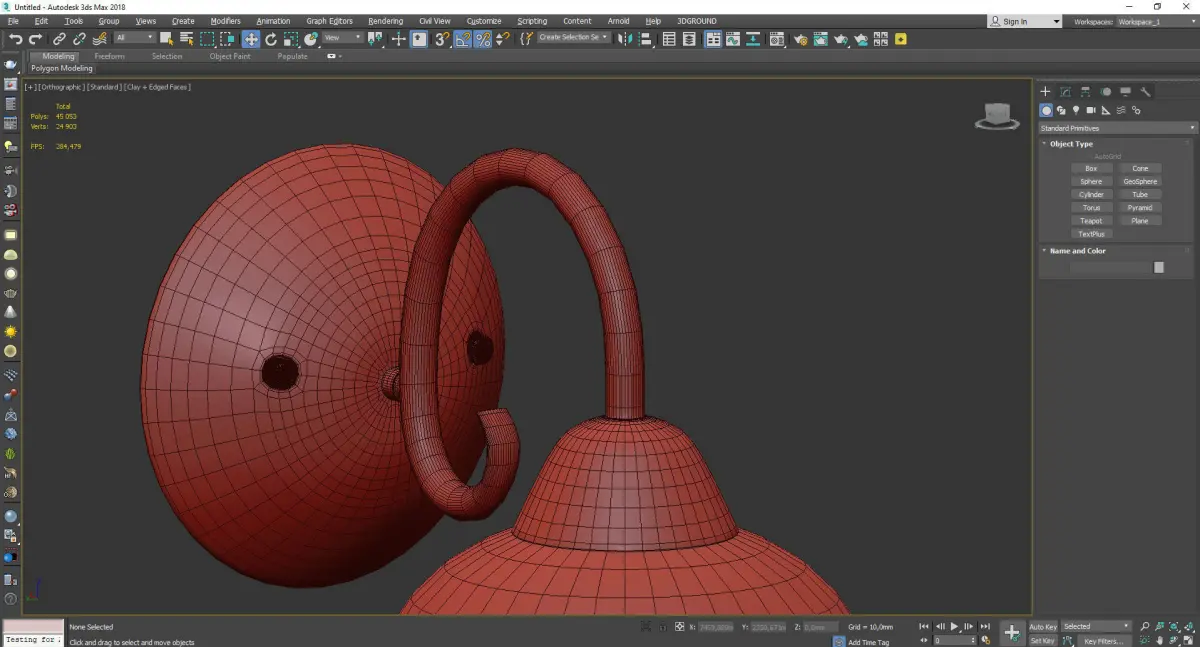Select the Select and Move tool
This screenshot has width=1200, height=647.
click(x=250, y=39)
